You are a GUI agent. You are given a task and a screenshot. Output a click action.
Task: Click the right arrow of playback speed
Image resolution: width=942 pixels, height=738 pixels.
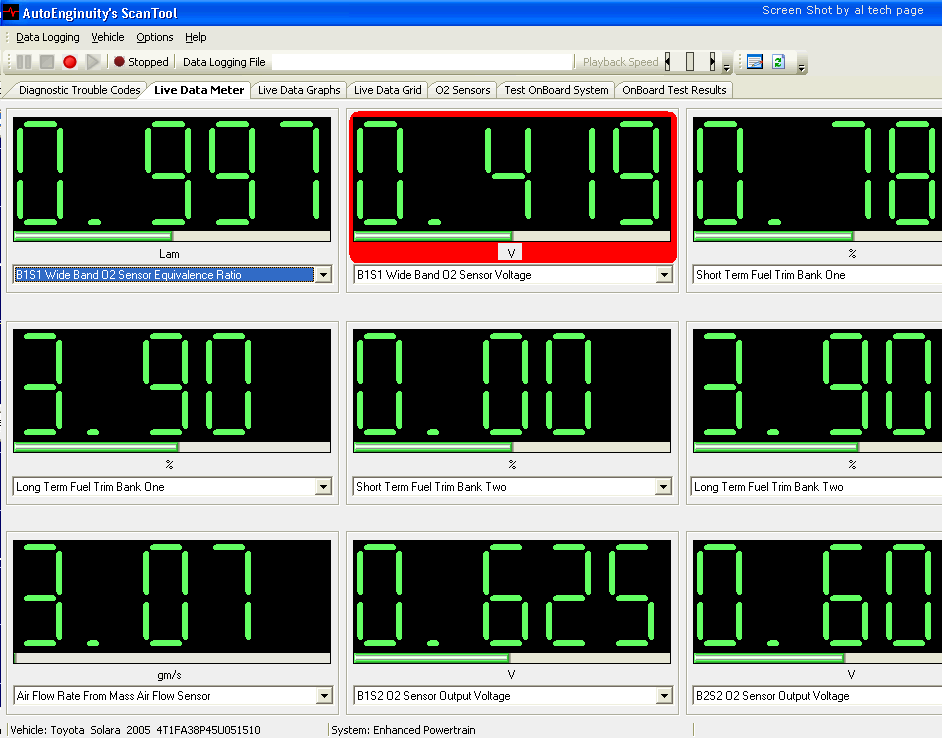[x=712, y=62]
